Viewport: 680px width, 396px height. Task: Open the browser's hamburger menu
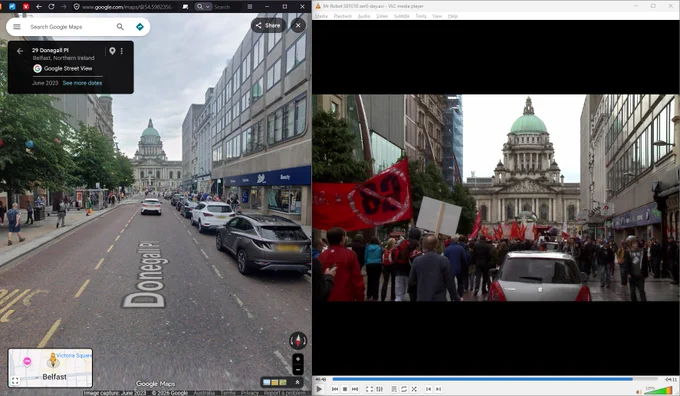click(250, 7)
